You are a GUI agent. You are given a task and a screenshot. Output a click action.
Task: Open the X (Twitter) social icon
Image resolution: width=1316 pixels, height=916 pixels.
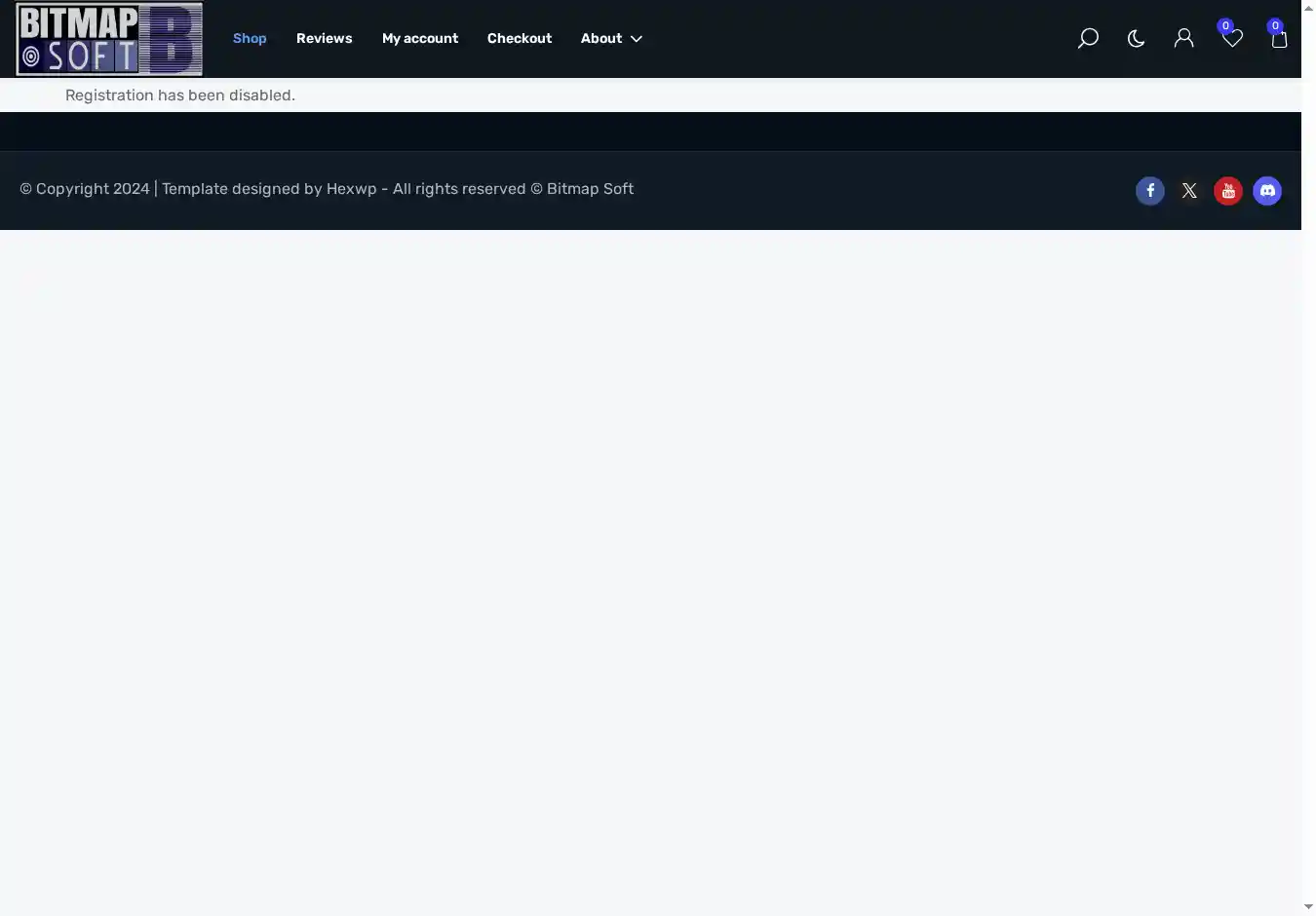tap(1189, 191)
